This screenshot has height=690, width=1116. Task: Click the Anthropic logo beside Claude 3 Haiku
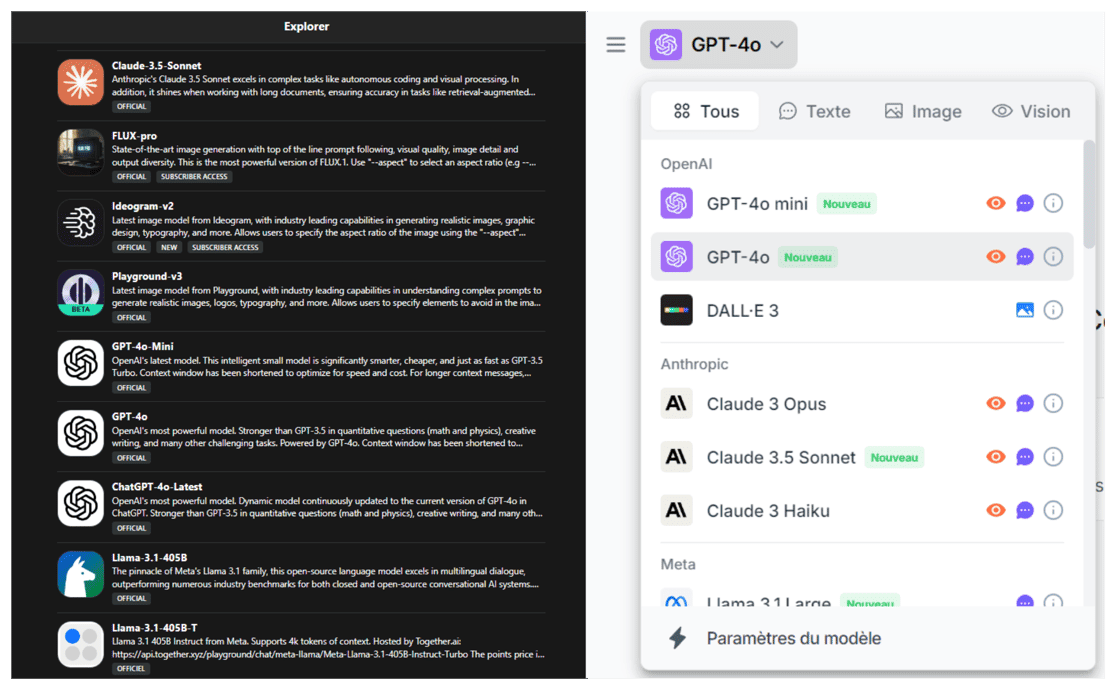[676, 511]
